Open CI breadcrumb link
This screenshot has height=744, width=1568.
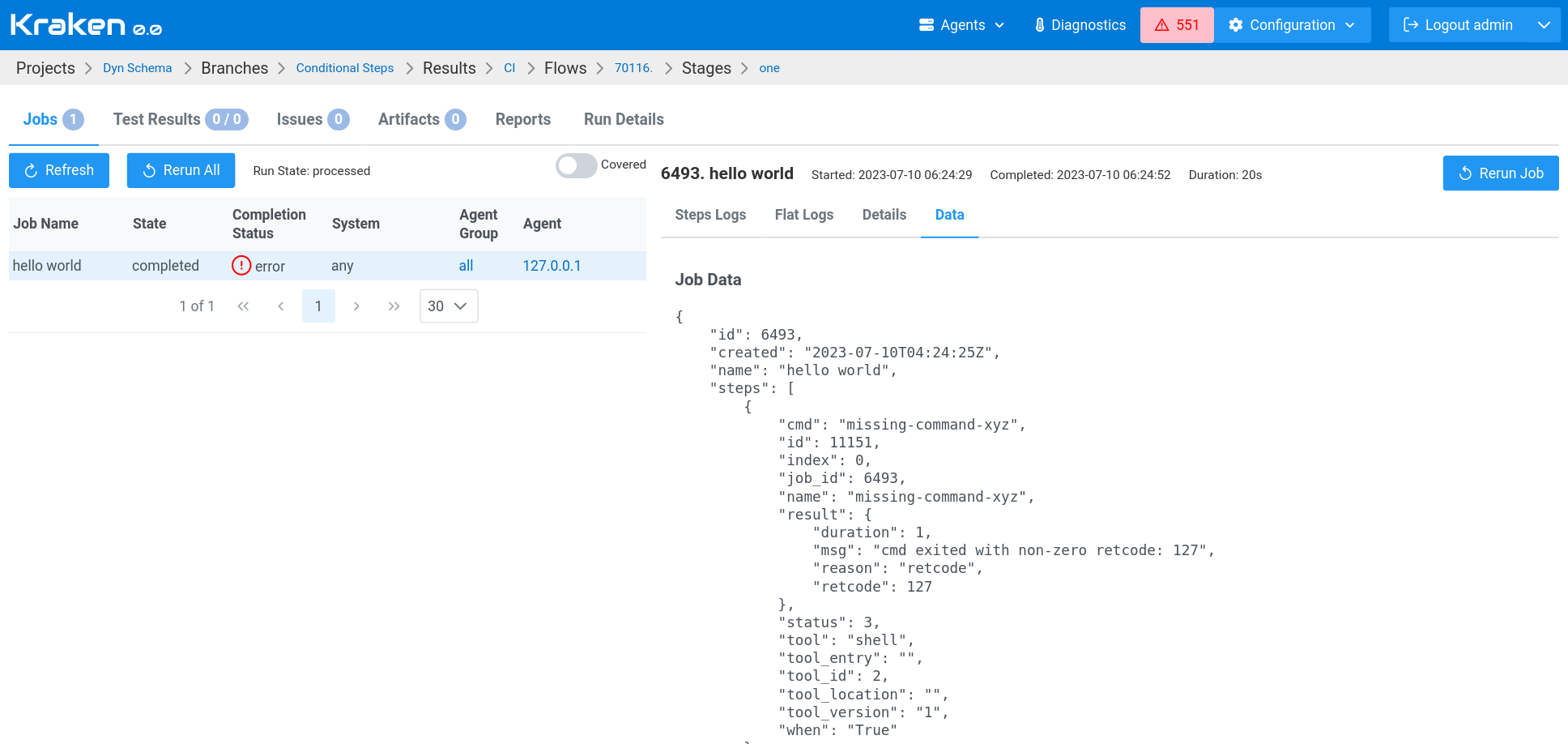509,68
